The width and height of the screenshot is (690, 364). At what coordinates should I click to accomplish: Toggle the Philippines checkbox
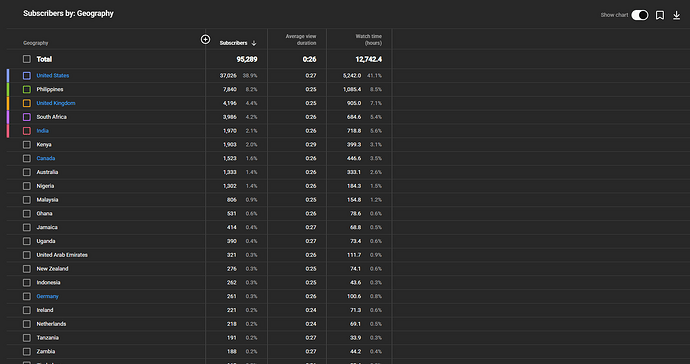(27, 89)
